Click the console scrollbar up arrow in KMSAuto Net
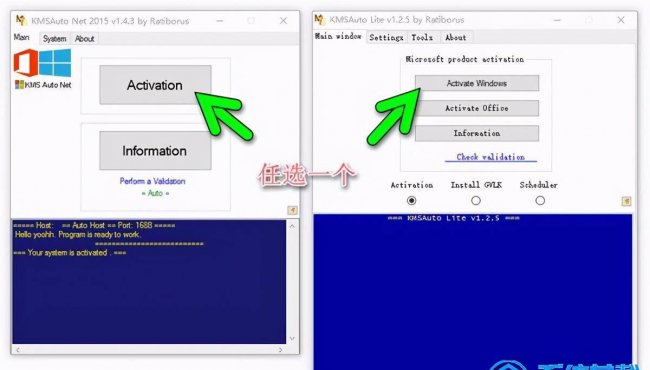650x370 pixels. pos(292,226)
